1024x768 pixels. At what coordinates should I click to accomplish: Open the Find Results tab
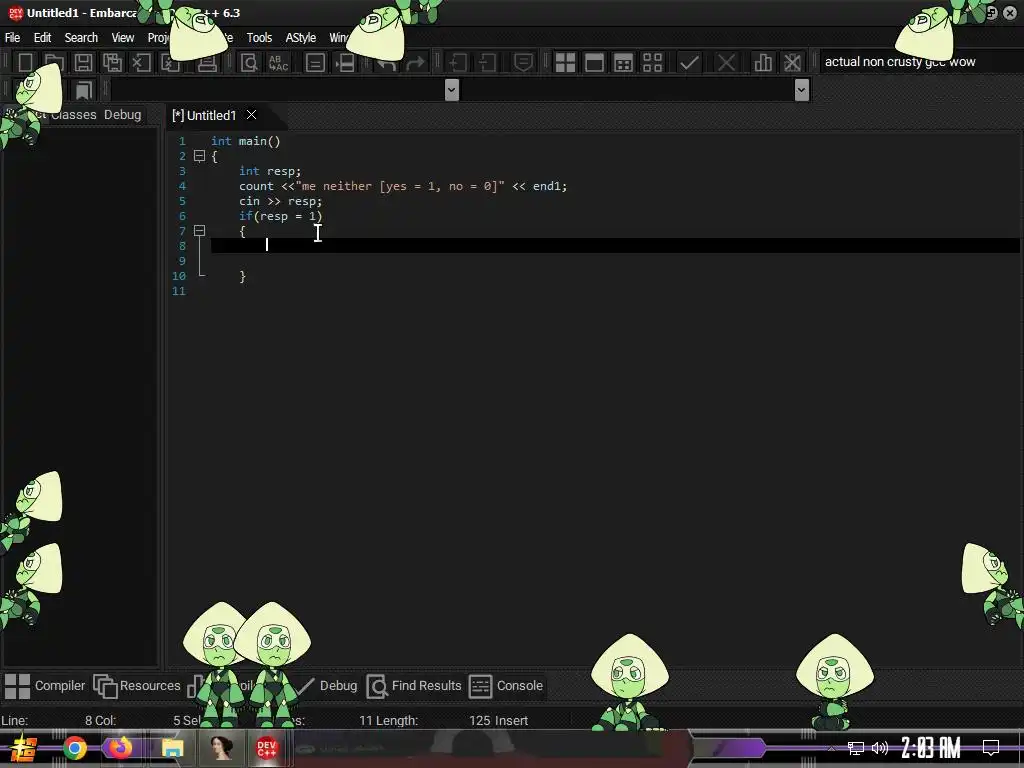point(414,686)
